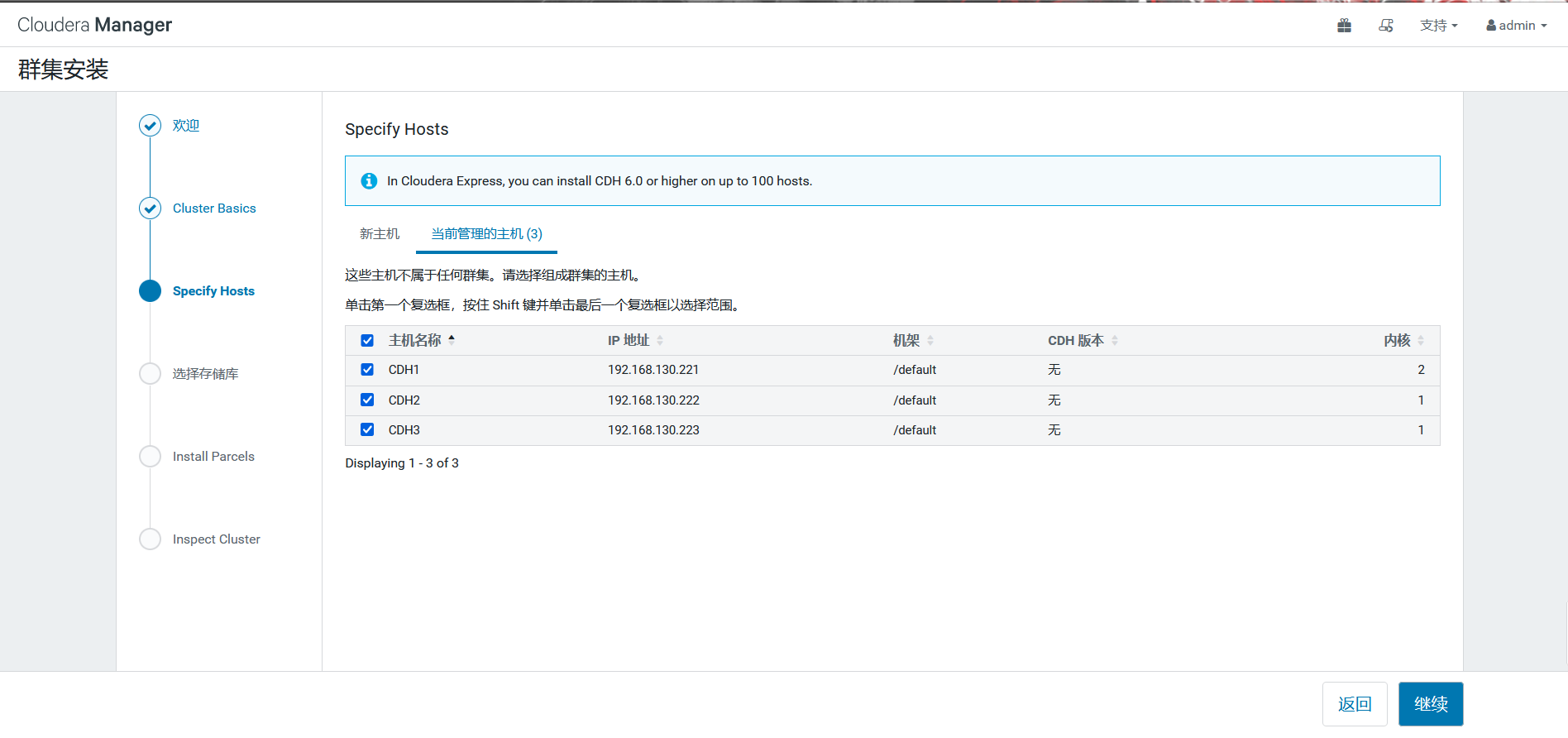Uncheck the CDH2 host checkbox
1568x738 pixels.
point(367,400)
